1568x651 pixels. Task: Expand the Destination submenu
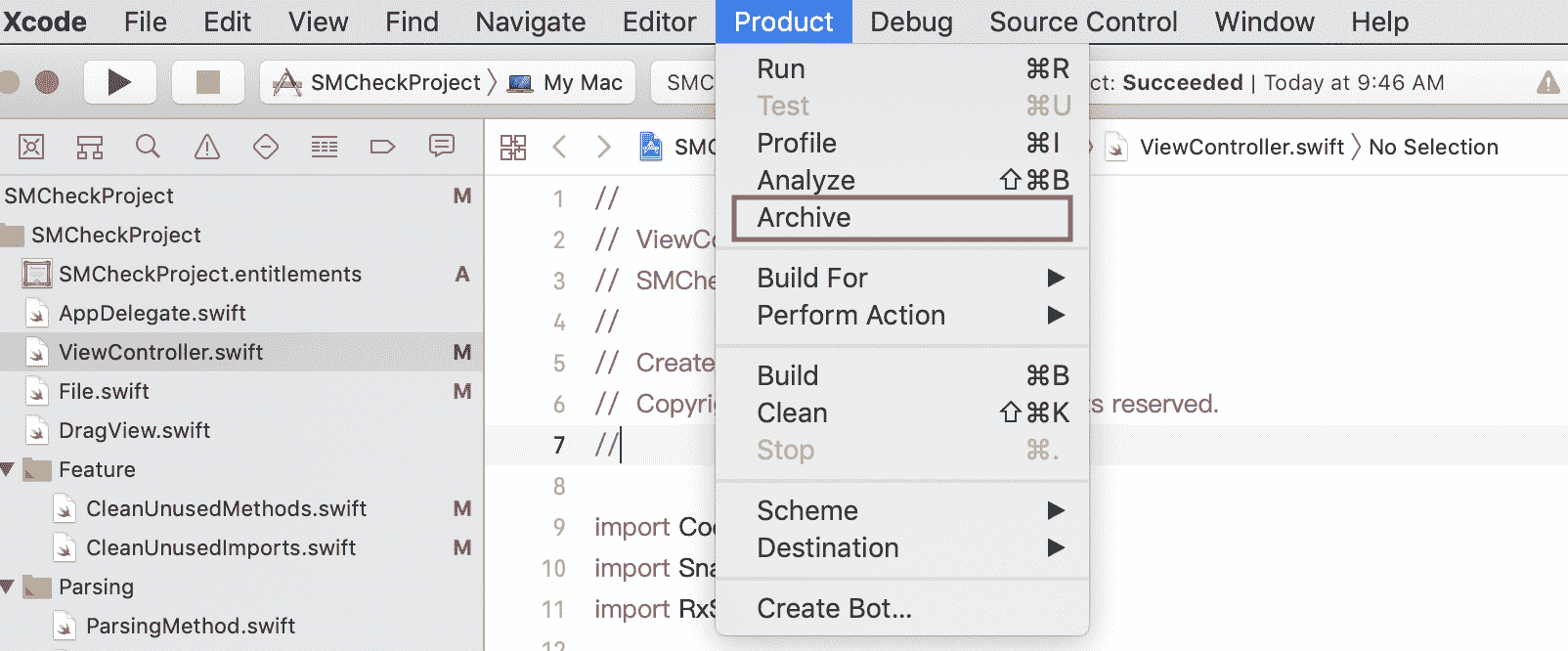pos(902,548)
